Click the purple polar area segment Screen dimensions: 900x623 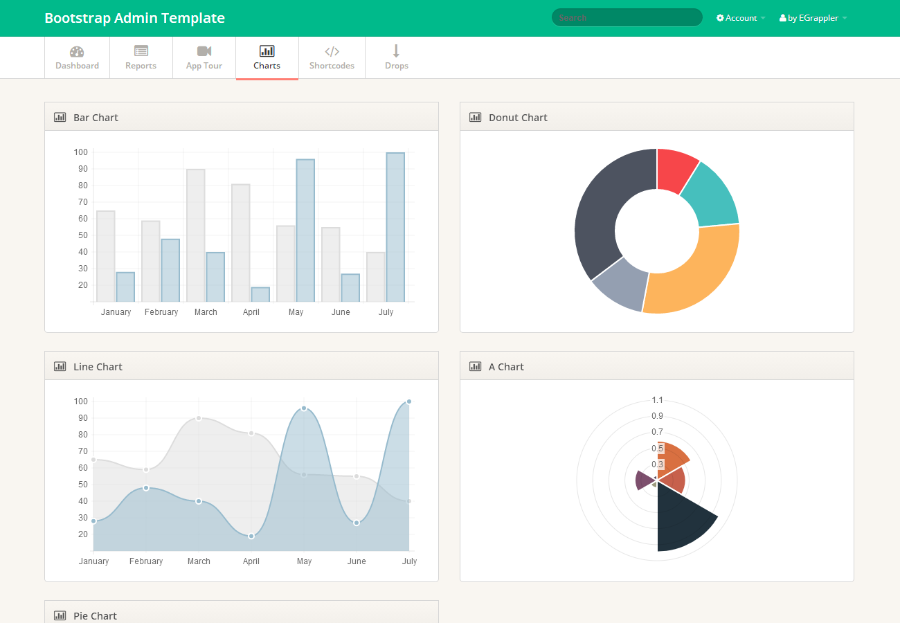[x=643, y=480]
